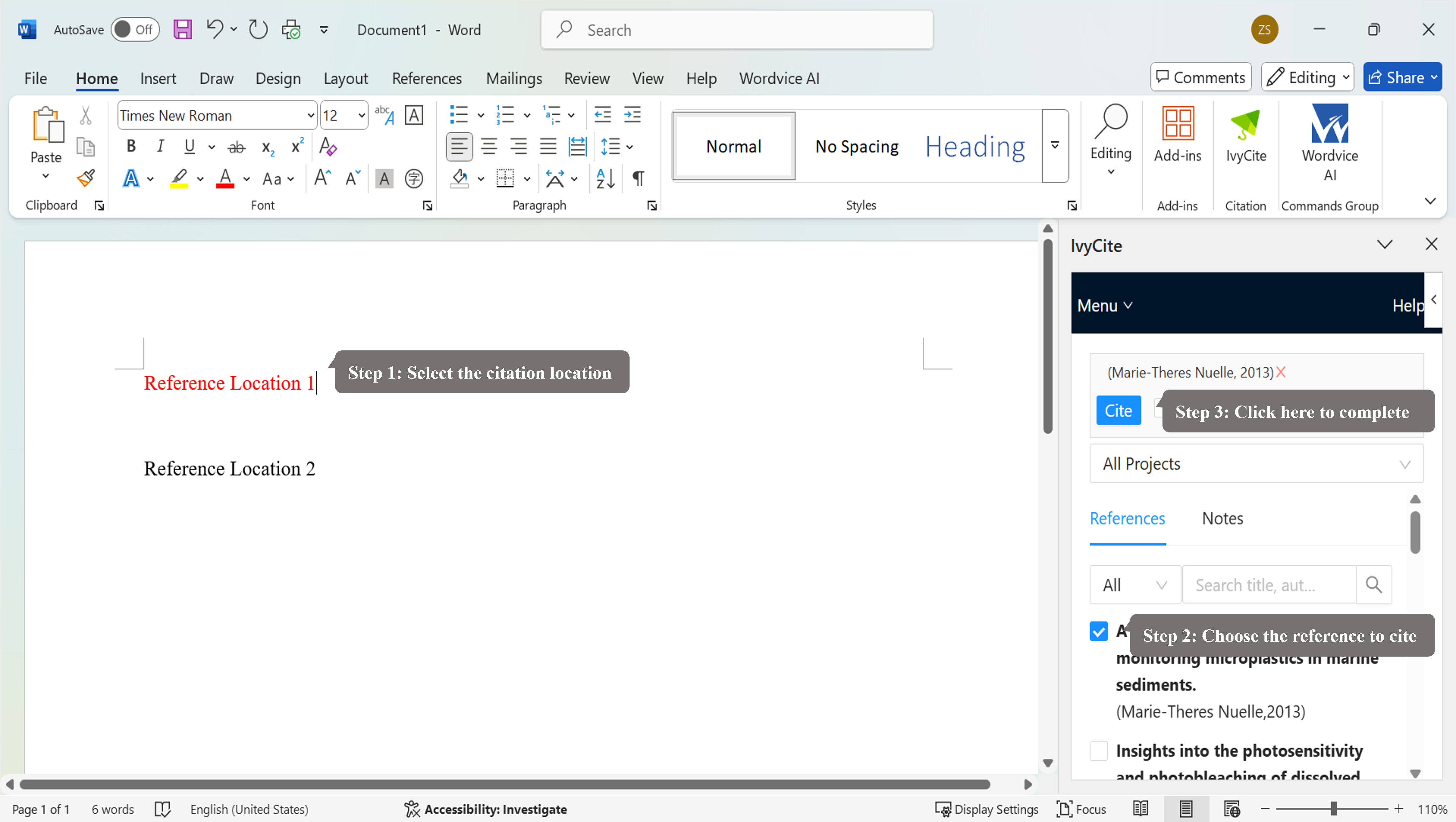Show paragraph marks with the pilcrow icon

pos(638,179)
